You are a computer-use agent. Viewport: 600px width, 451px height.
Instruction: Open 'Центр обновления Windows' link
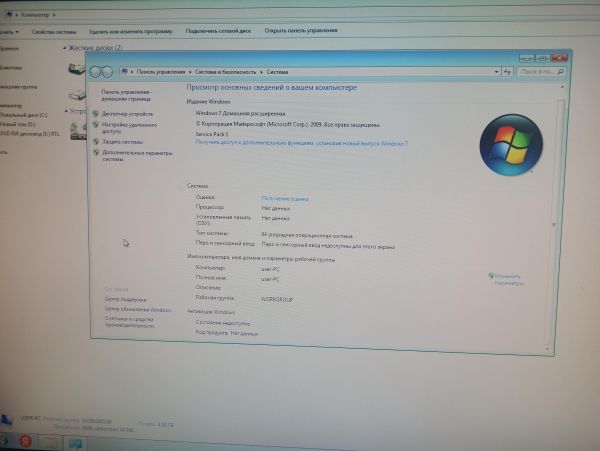138,310
